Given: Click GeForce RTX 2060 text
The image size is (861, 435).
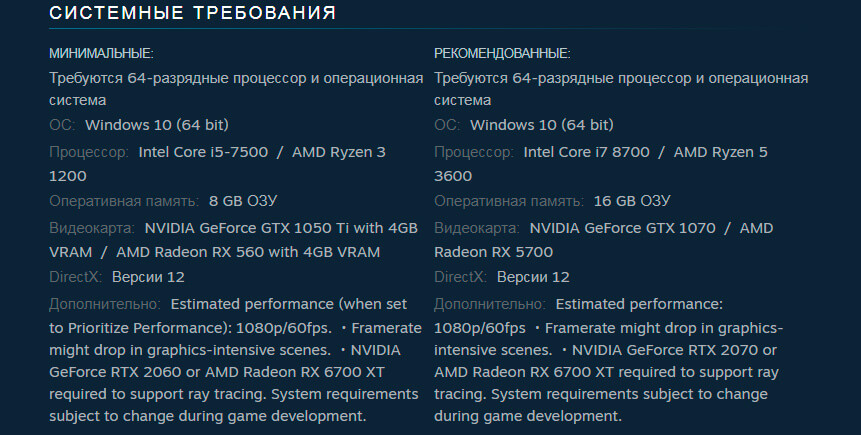Looking at the screenshot, I should click(115, 372).
